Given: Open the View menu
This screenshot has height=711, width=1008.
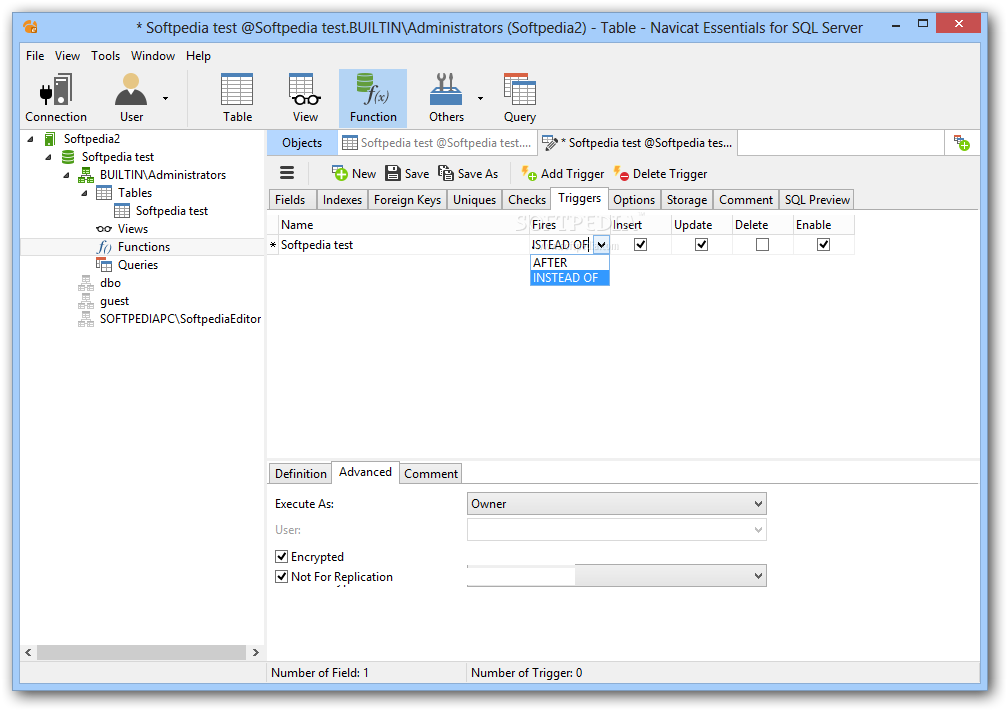Looking at the screenshot, I should coord(68,56).
